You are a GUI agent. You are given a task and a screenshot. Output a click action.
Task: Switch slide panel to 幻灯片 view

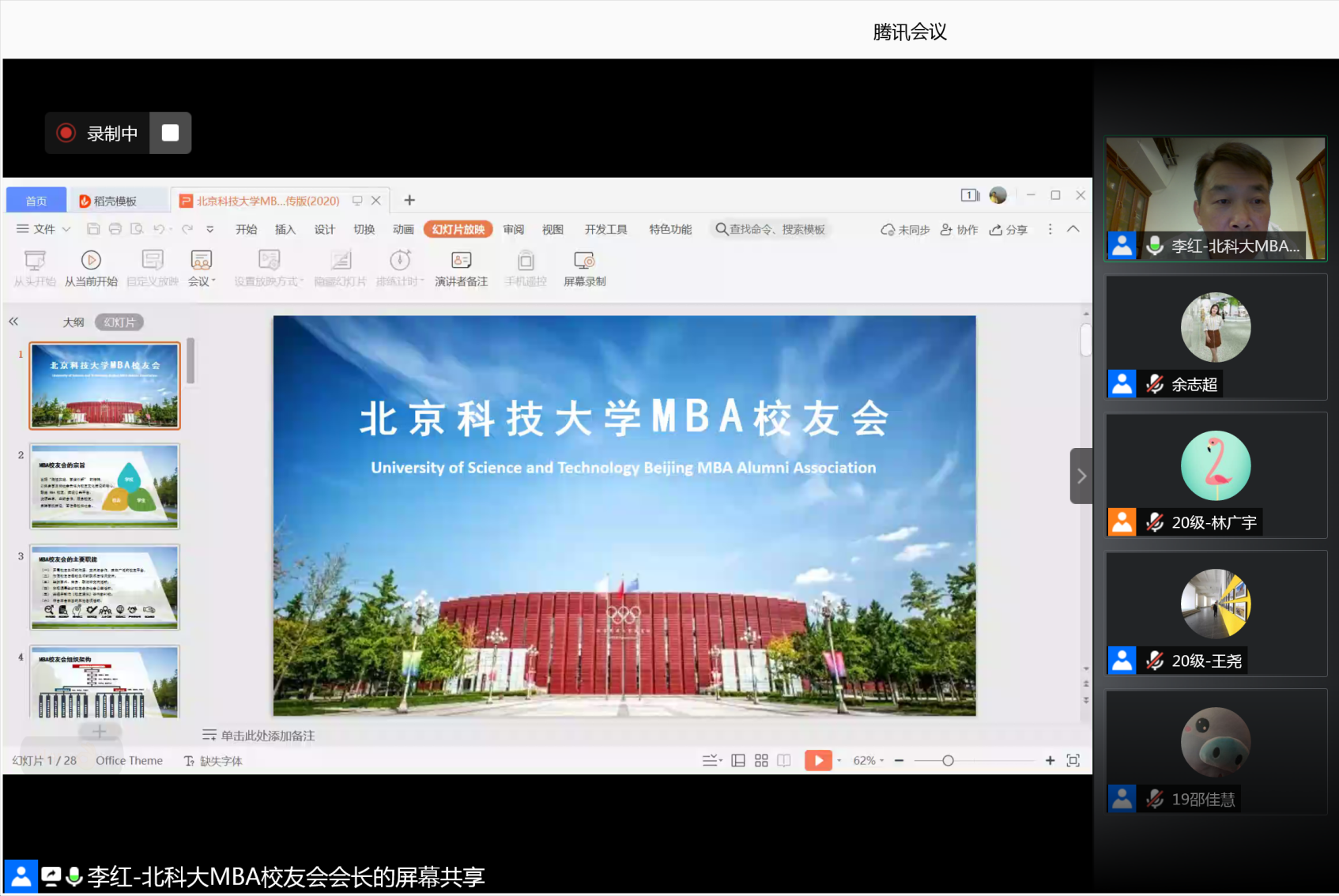point(119,322)
